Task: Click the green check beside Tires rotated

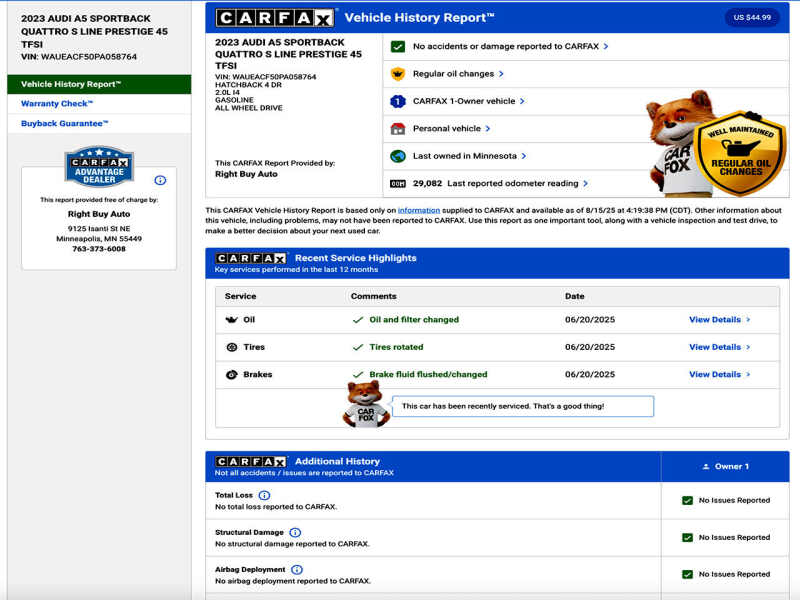Action: [x=358, y=347]
